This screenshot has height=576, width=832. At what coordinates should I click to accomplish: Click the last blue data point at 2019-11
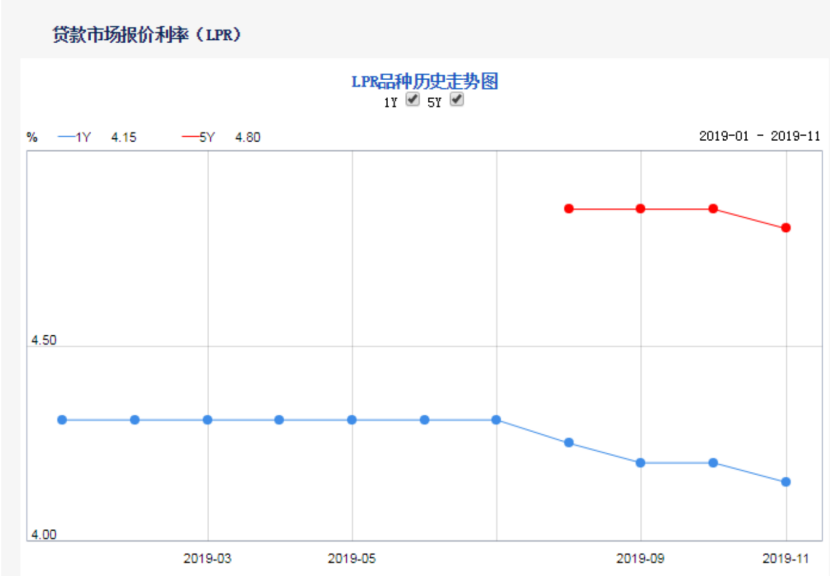coord(785,481)
